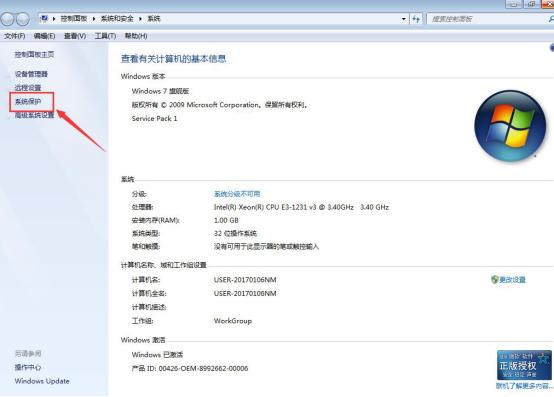
Task: Click the Back navigation button
Action: 7,19
